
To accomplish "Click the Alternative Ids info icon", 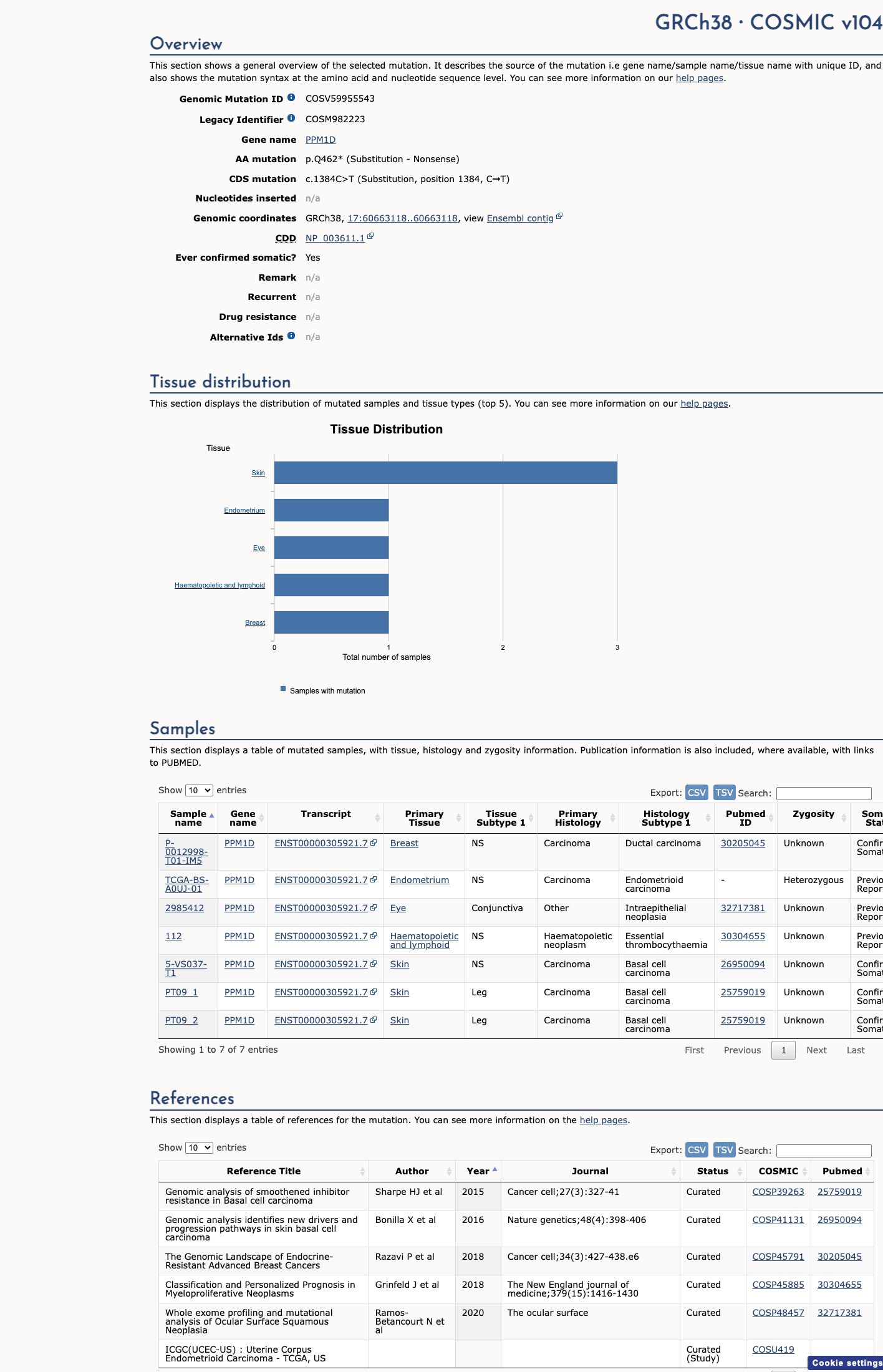I will tap(291, 336).
